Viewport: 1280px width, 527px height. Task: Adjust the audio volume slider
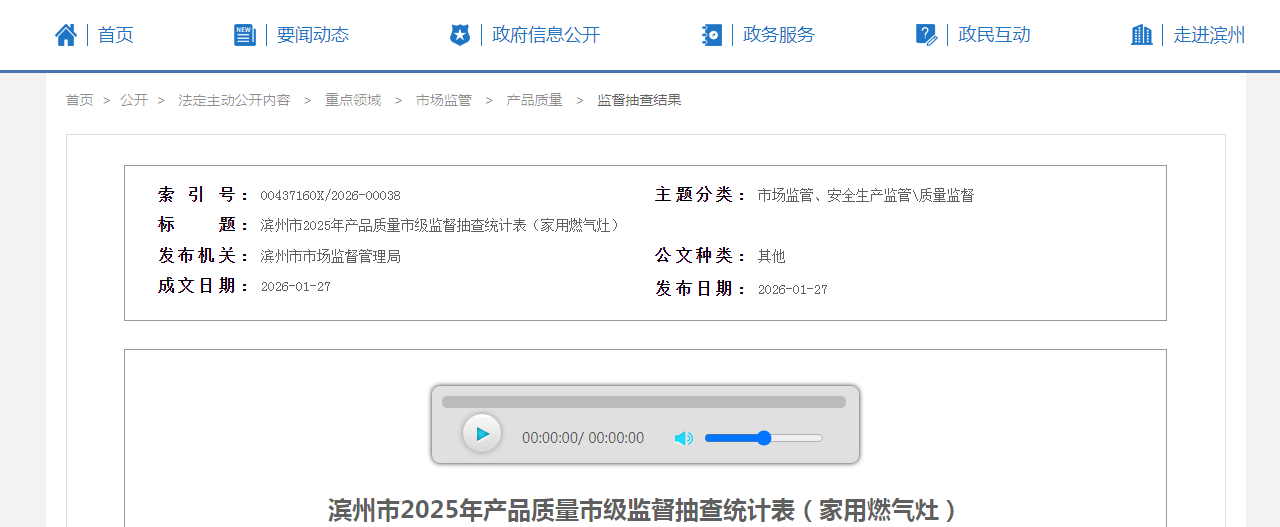[763, 438]
